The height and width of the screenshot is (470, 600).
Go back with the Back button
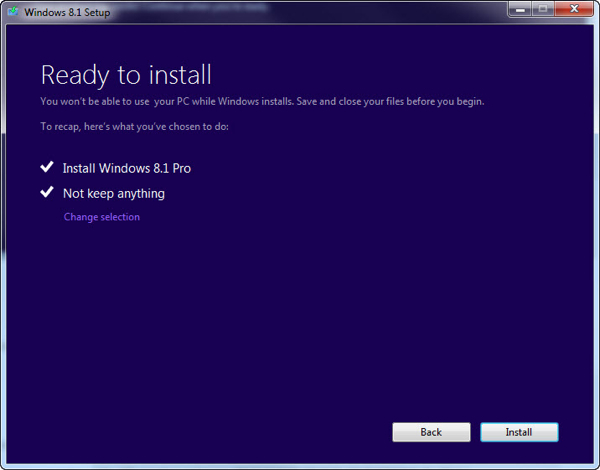[x=431, y=432]
